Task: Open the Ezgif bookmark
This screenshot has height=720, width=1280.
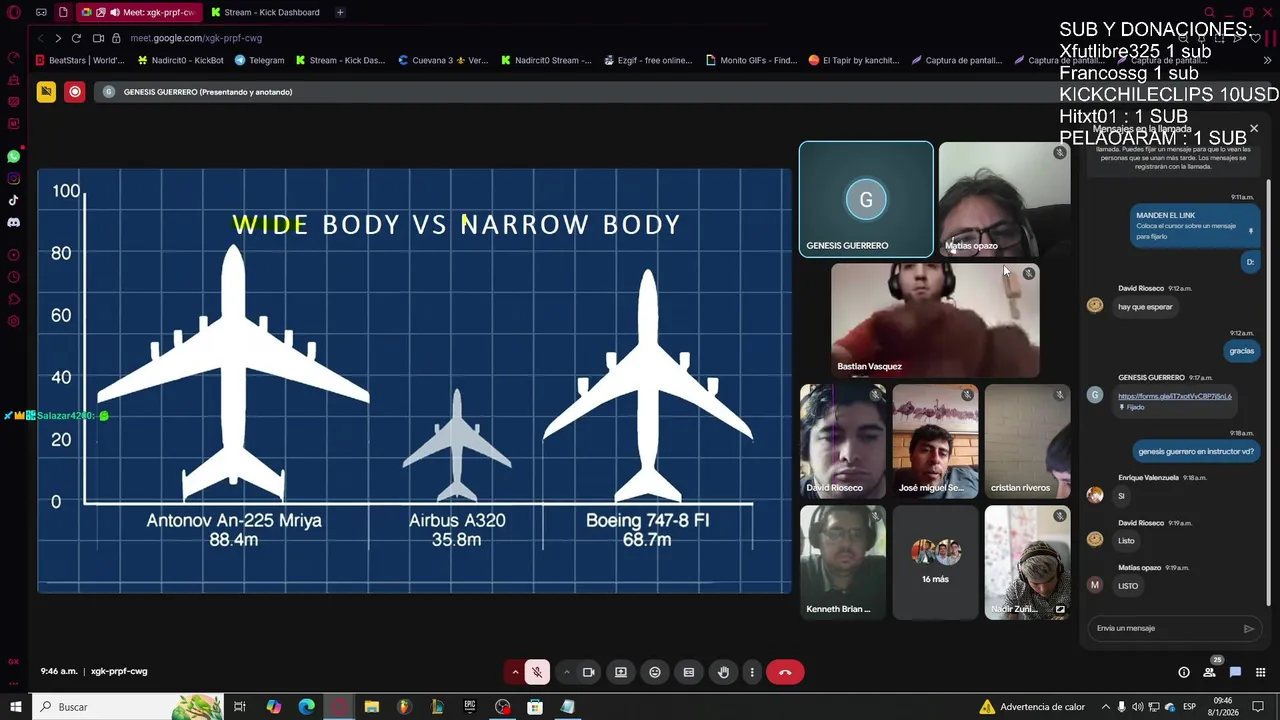Action: (x=648, y=60)
